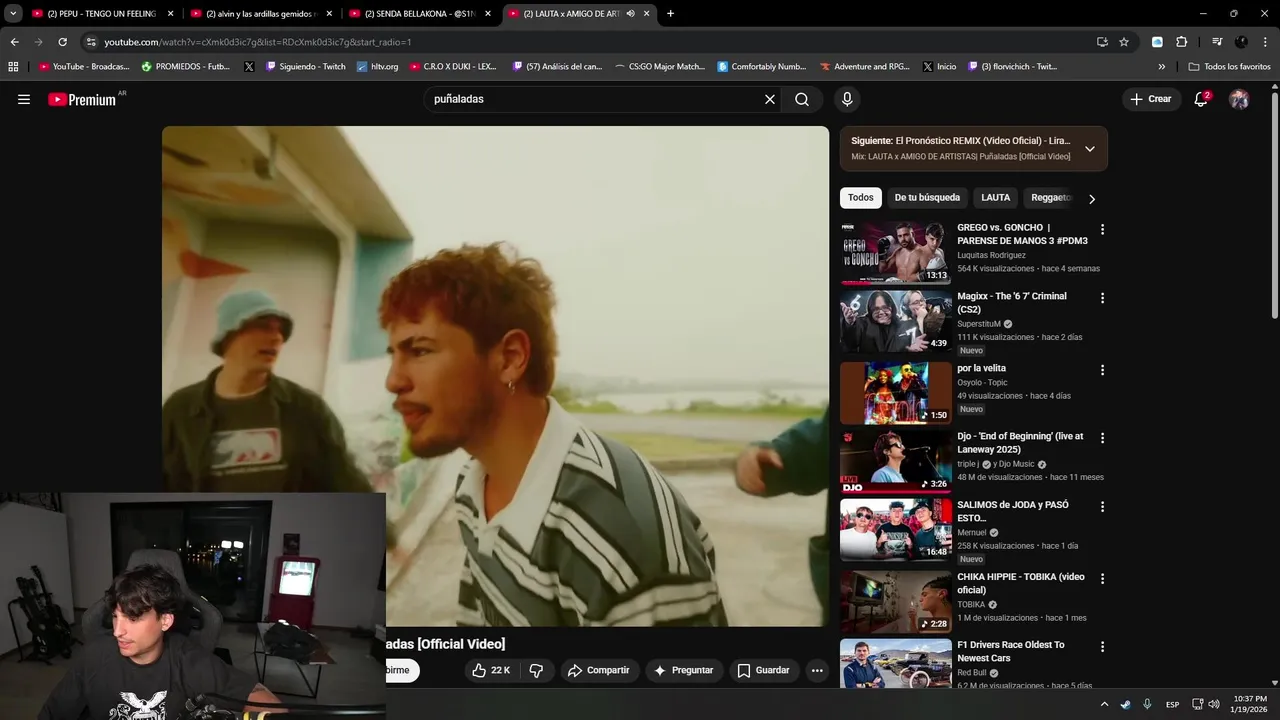Click the Preguntar button
The height and width of the screenshot is (720, 1280).
coord(684,670)
